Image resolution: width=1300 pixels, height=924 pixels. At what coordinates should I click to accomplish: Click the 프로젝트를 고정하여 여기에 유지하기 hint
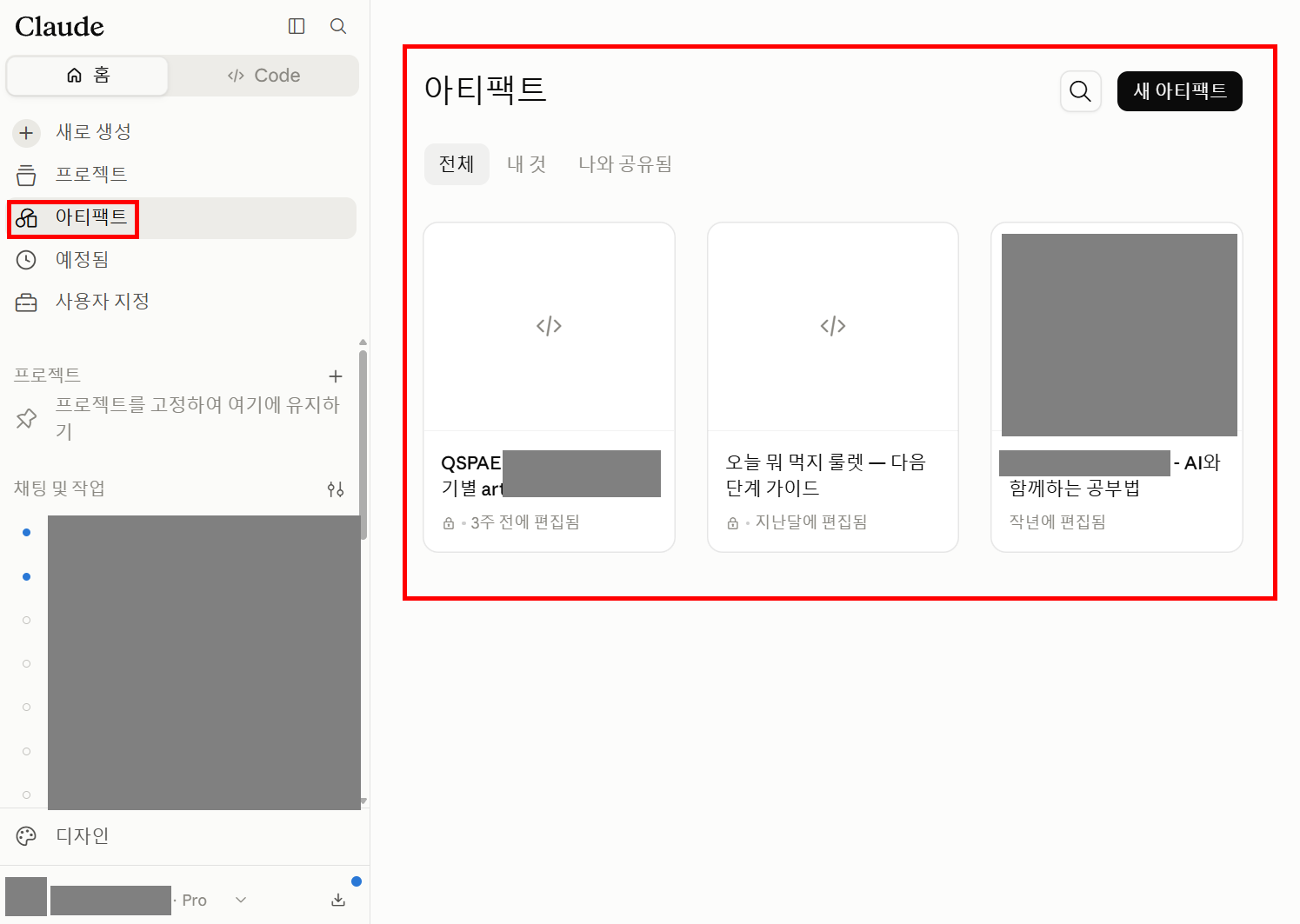[182, 418]
